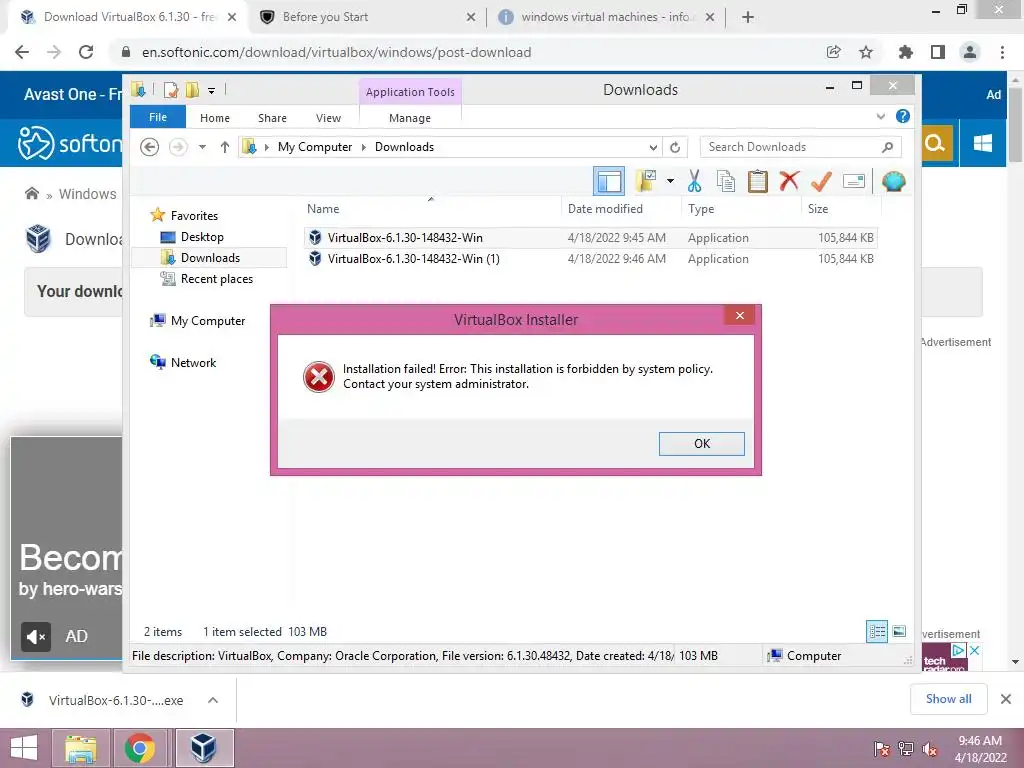The width and height of the screenshot is (1024, 768).
Task: Switch to windows virtual machines browser tab
Action: 608,17
